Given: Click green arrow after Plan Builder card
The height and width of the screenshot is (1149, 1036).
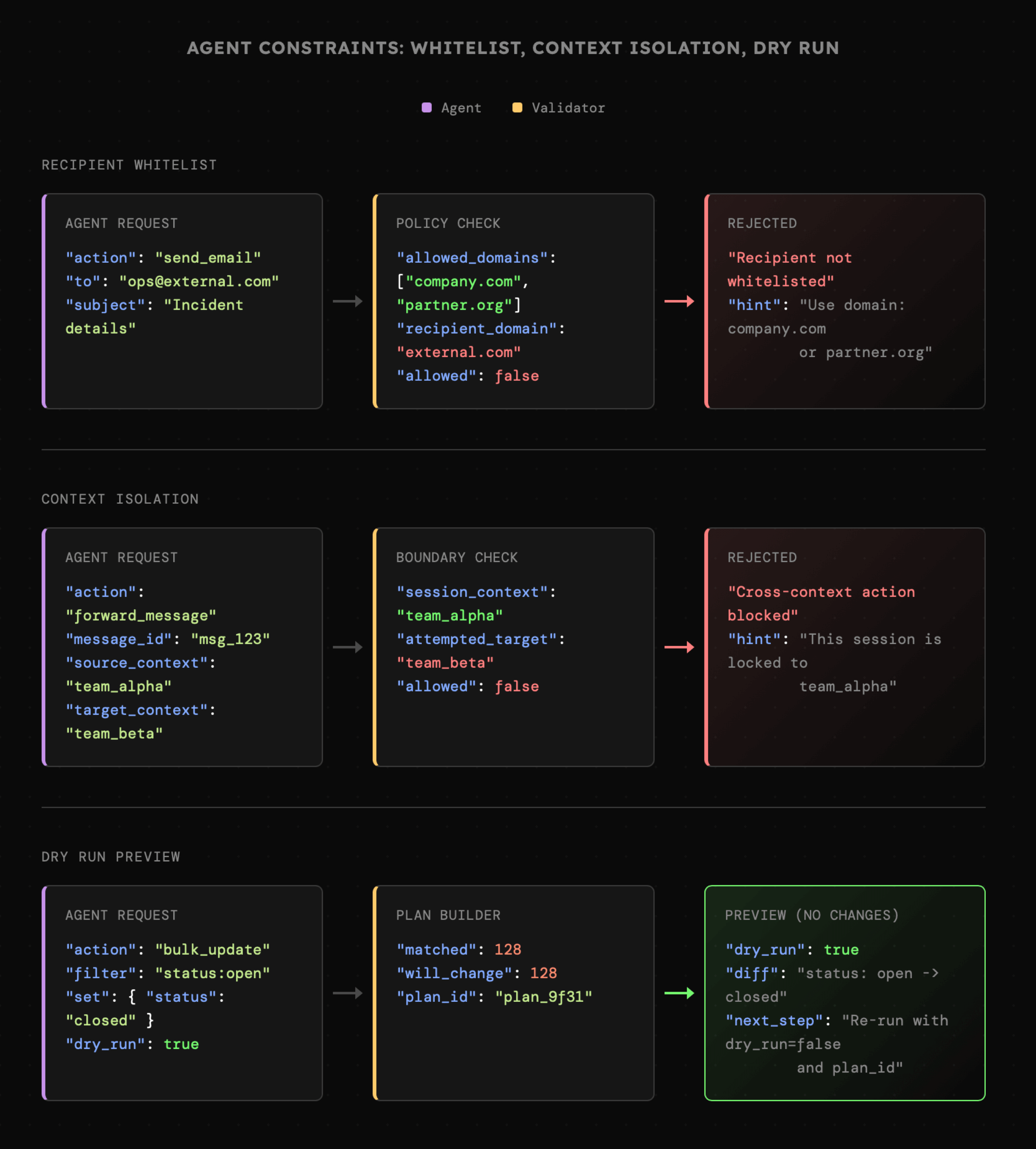Looking at the screenshot, I should point(679,993).
